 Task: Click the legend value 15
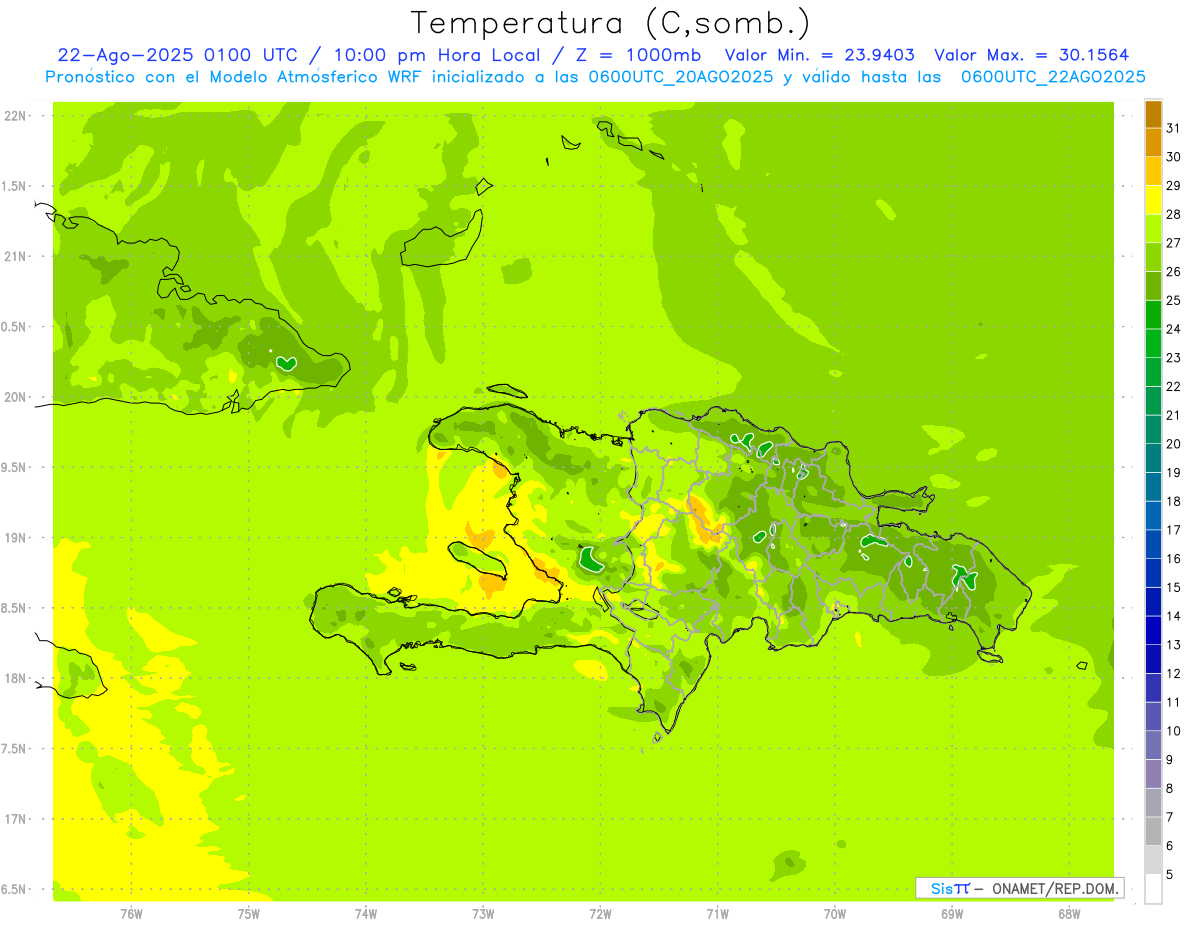[x=1174, y=588]
